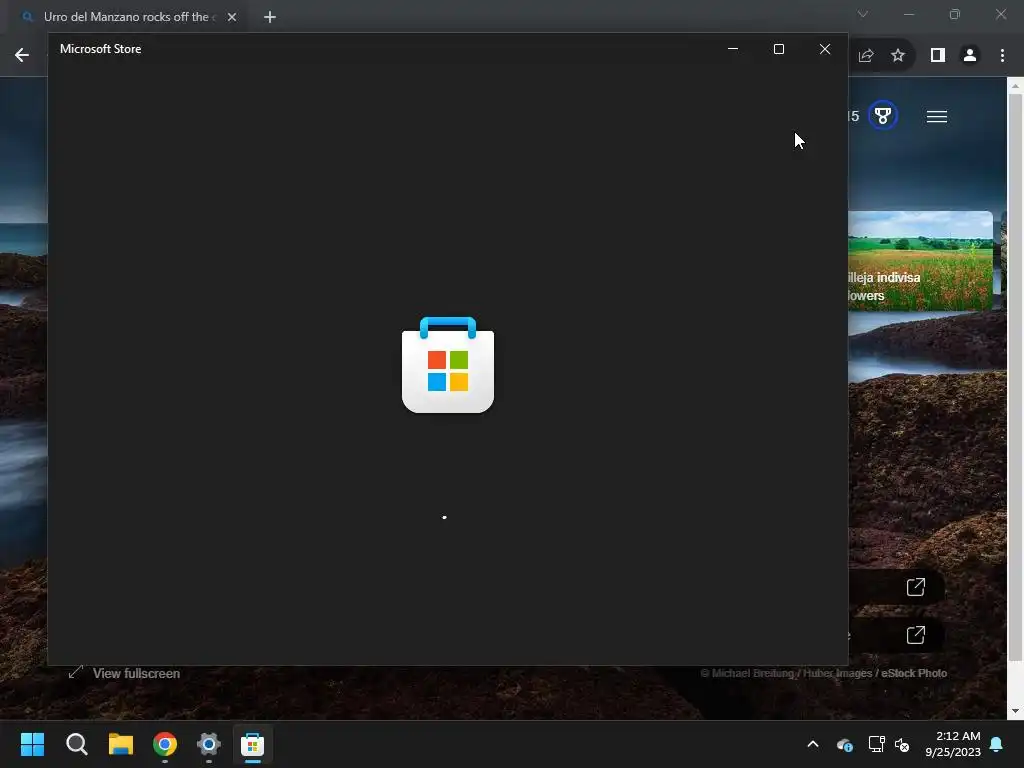Image resolution: width=1024 pixels, height=768 pixels.
Task: Click the rewards medal icon on Bing
Action: (x=883, y=116)
